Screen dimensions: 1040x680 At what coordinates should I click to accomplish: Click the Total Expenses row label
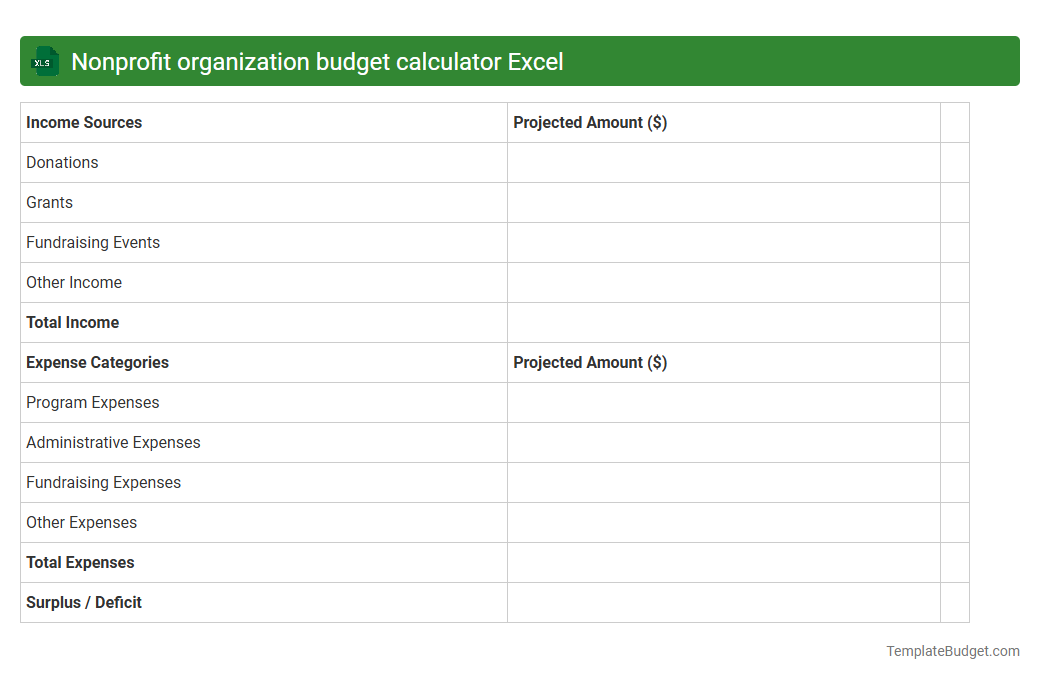[x=80, y=562]
